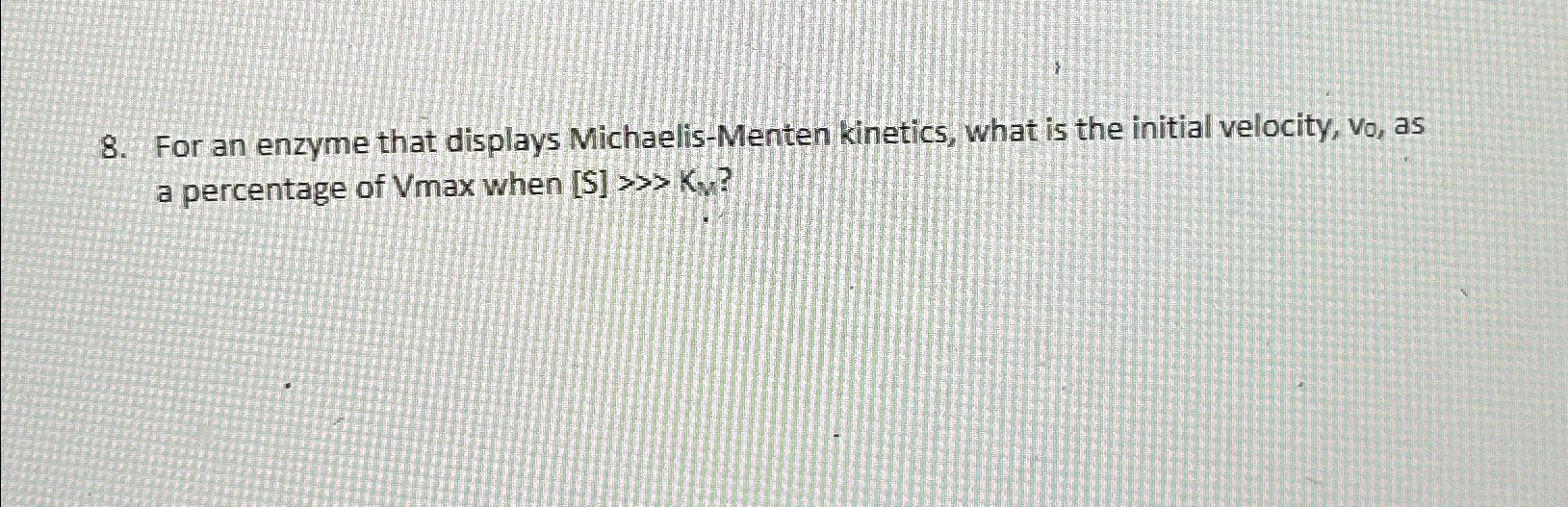Click the word "of" before Vmax

(x=373, y=187)
